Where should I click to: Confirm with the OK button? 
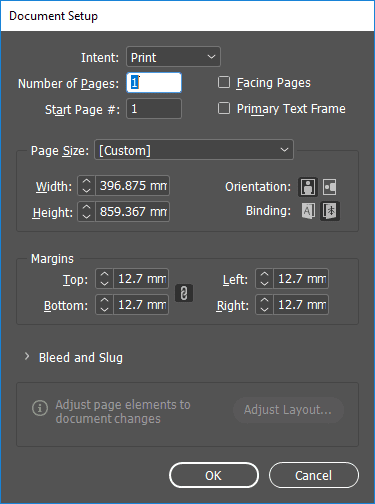point(214,475)
